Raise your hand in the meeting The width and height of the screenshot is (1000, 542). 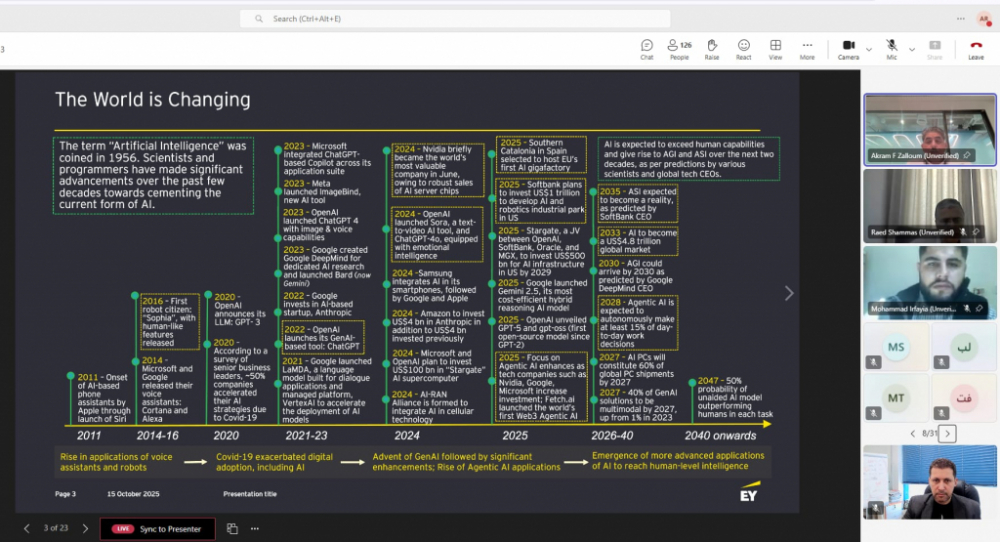coord(711,48)
